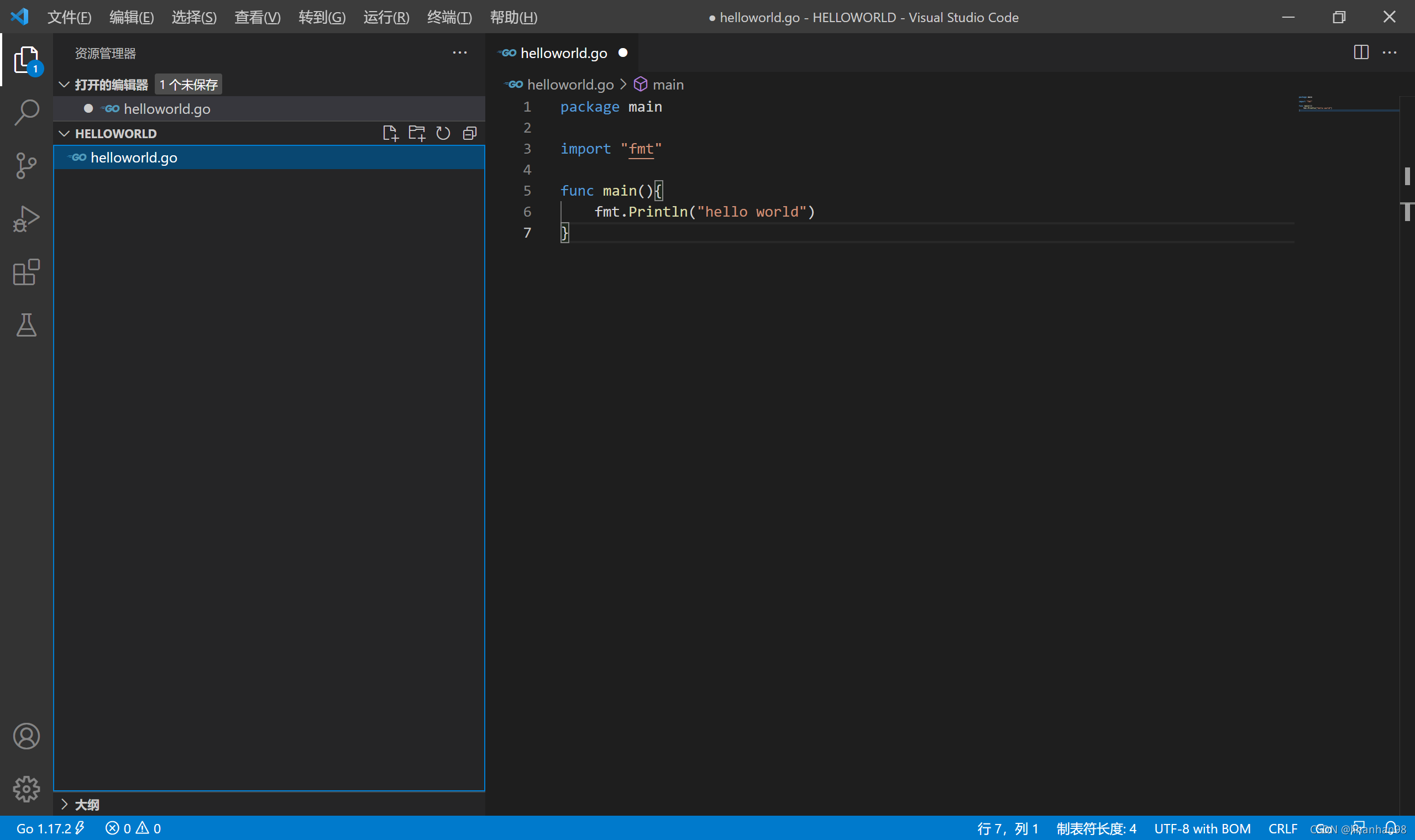
Task: Click the New Folder icon in HELLOWORLD
Action: coord(417,133)
